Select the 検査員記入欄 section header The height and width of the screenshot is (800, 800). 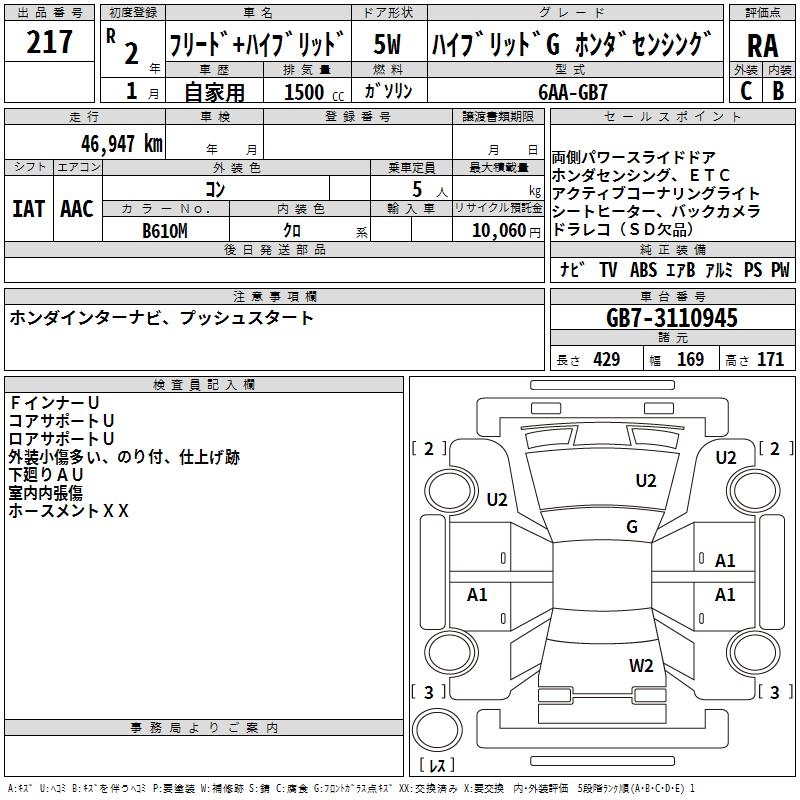pyautogui.click(x=204, y=385)
